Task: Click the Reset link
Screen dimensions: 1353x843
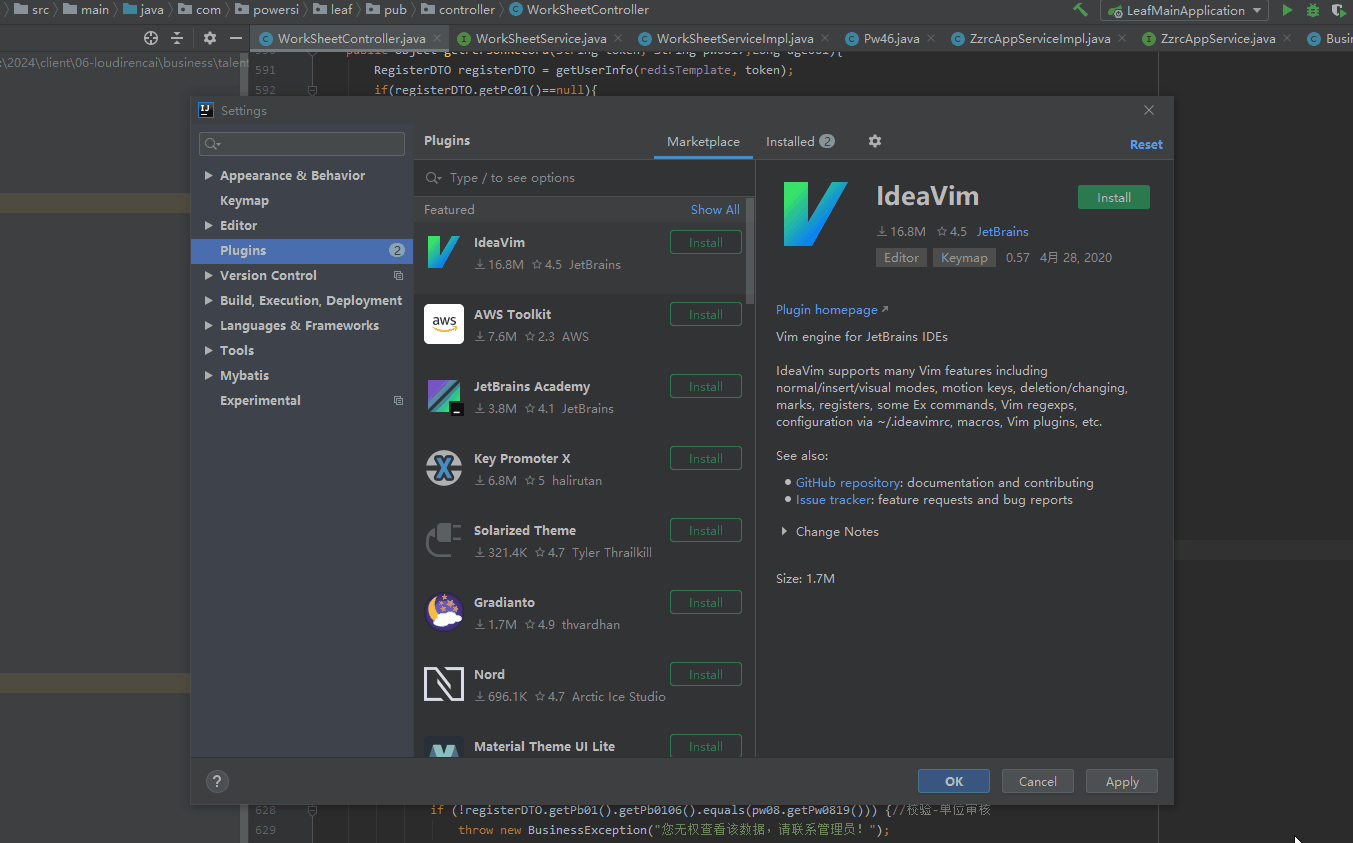Action: coord(1146,145)
